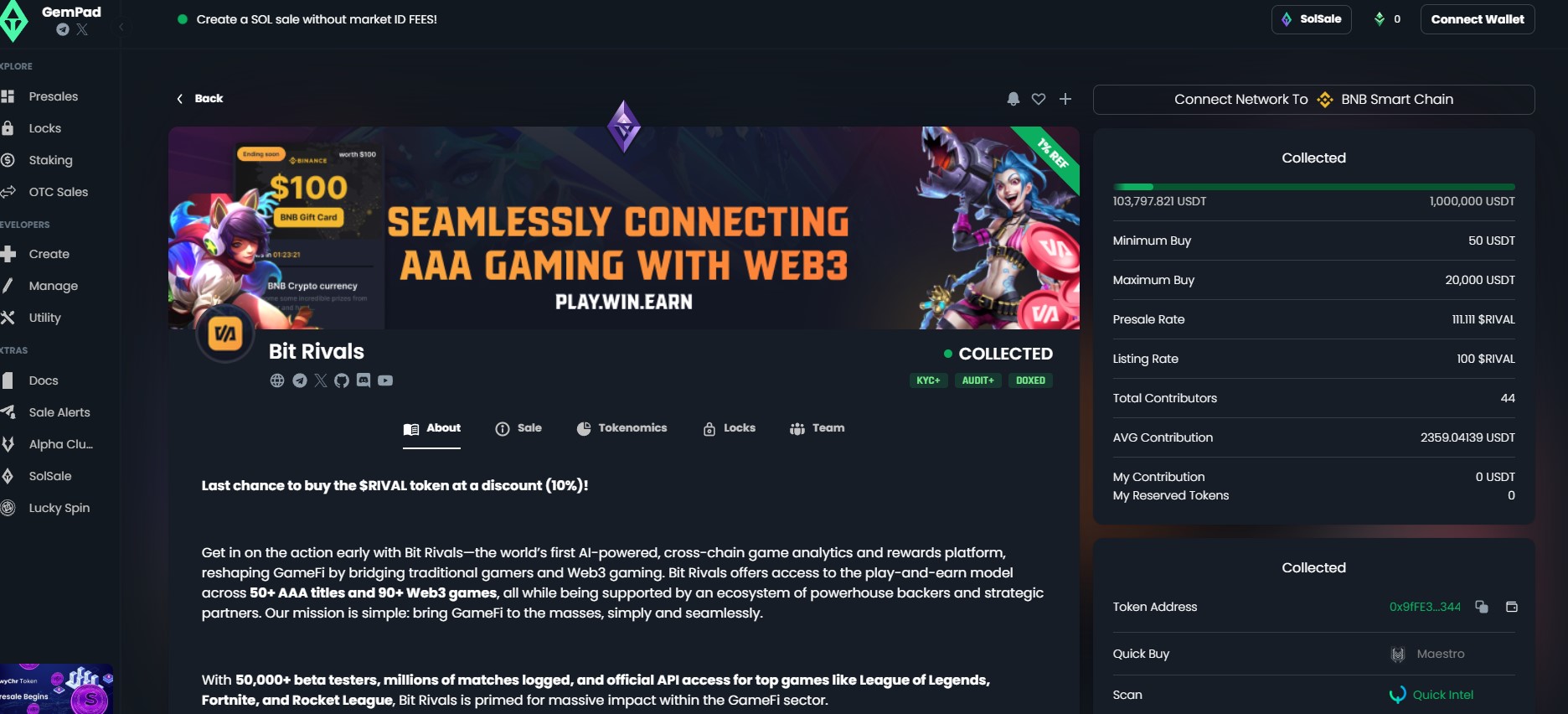The height and width of the screenshot is (714, 1568).
Task: Collapse the sidebar using the chevron arrow
Action: coord(121,27)
